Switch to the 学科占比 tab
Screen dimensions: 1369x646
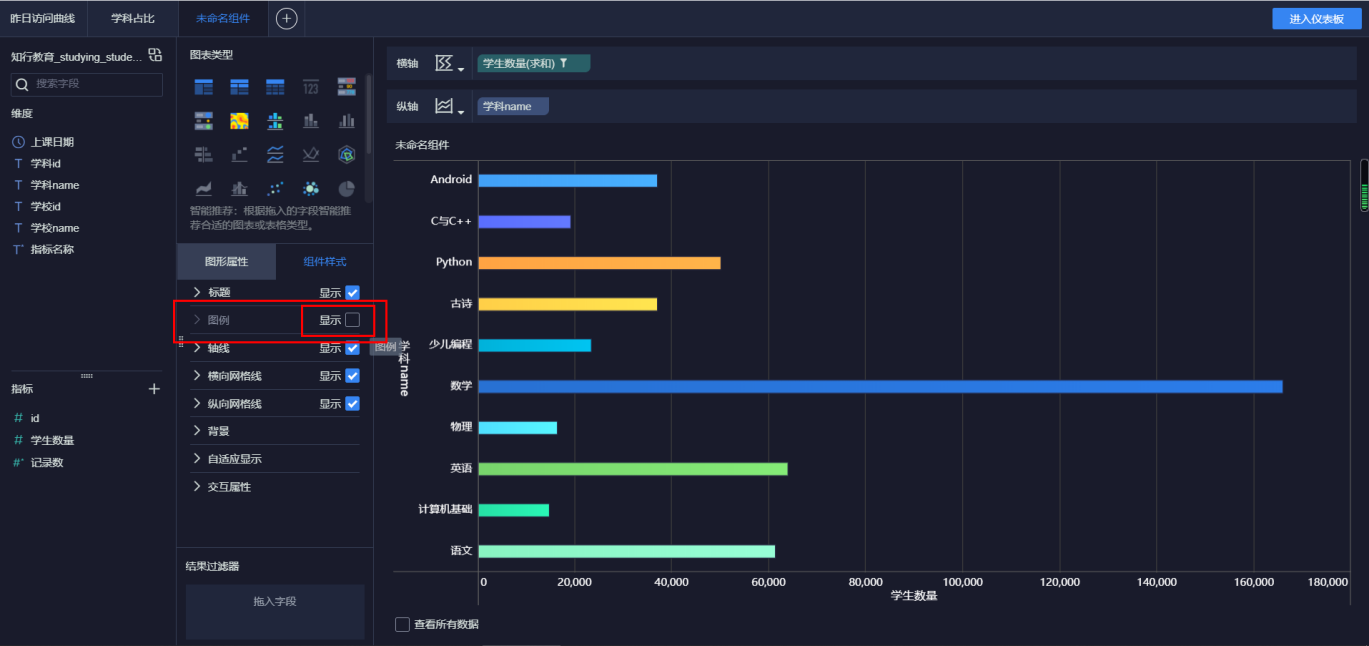133,18
